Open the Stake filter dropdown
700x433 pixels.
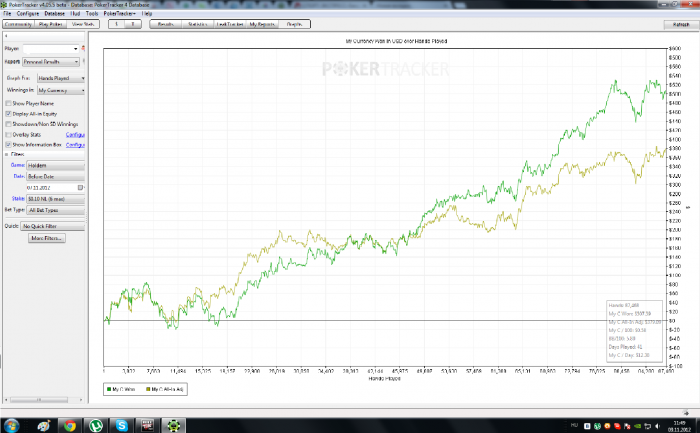click(55, 199)
